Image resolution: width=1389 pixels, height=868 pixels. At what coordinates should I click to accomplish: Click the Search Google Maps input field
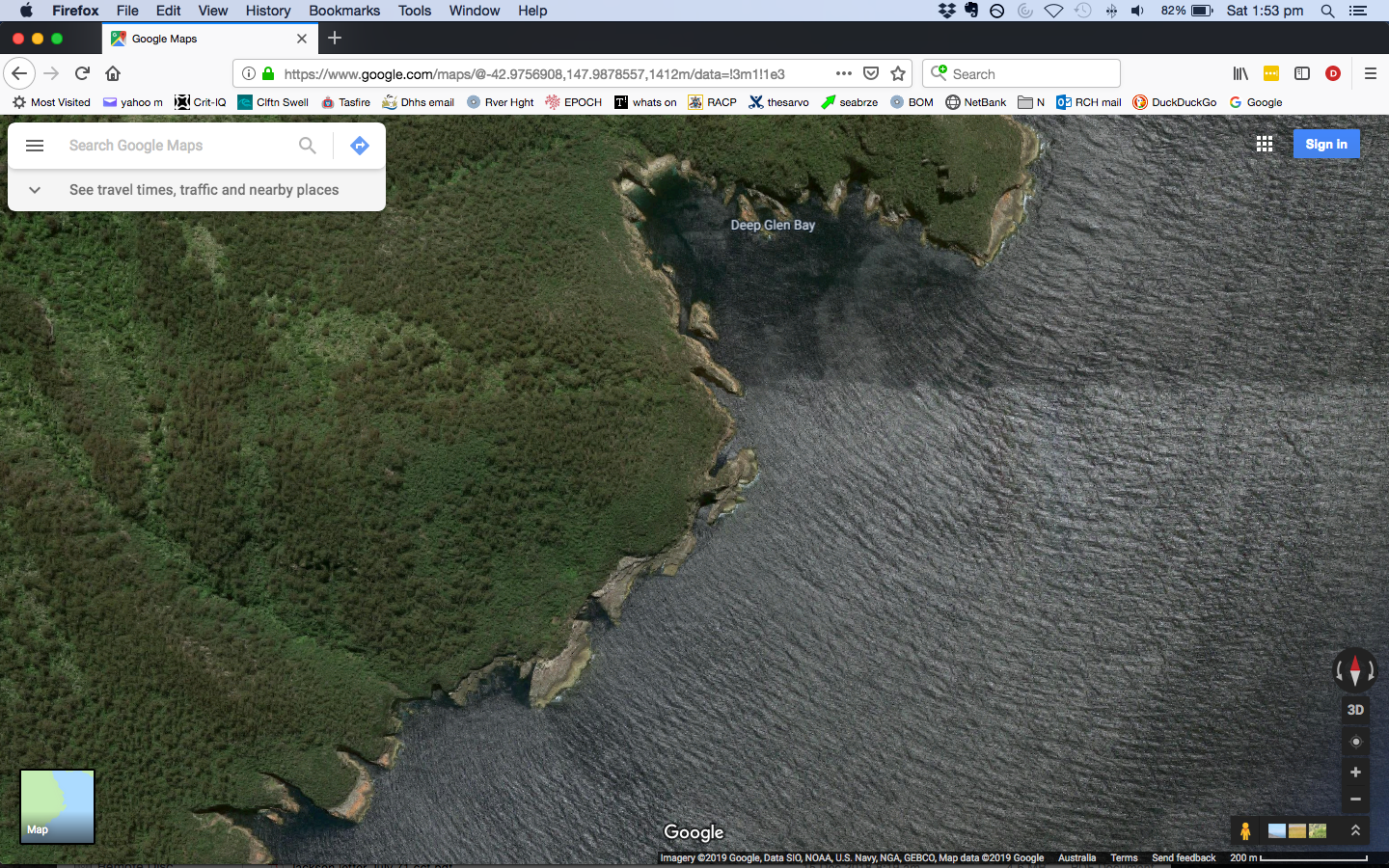[x=178, y=146]
